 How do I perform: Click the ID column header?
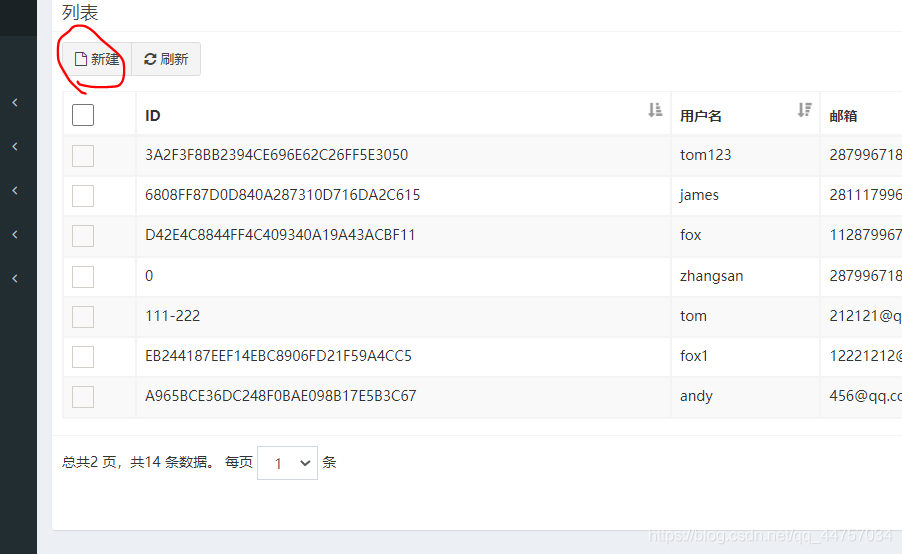point(403,114)
